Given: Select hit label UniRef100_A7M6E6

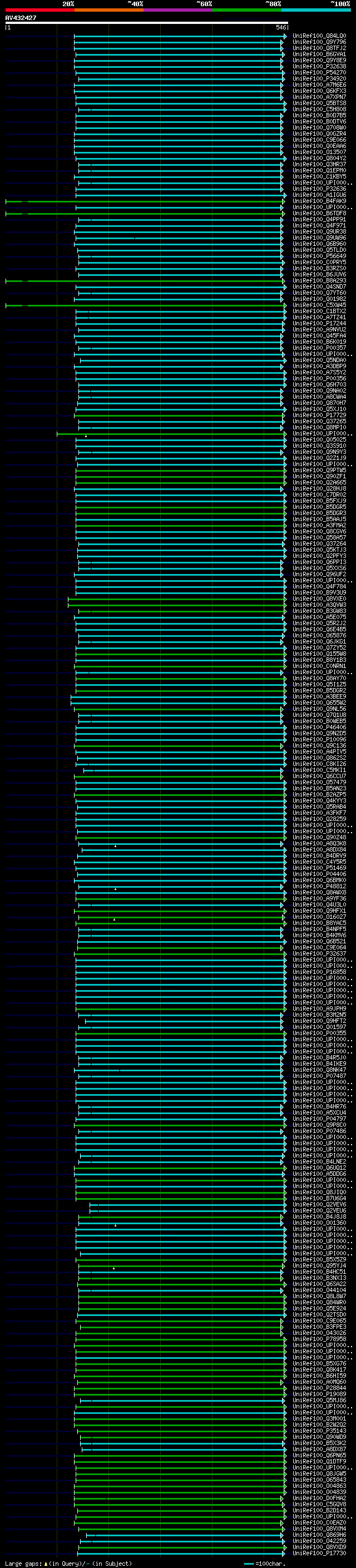Looking at the screenshot, I should point(319,85).
